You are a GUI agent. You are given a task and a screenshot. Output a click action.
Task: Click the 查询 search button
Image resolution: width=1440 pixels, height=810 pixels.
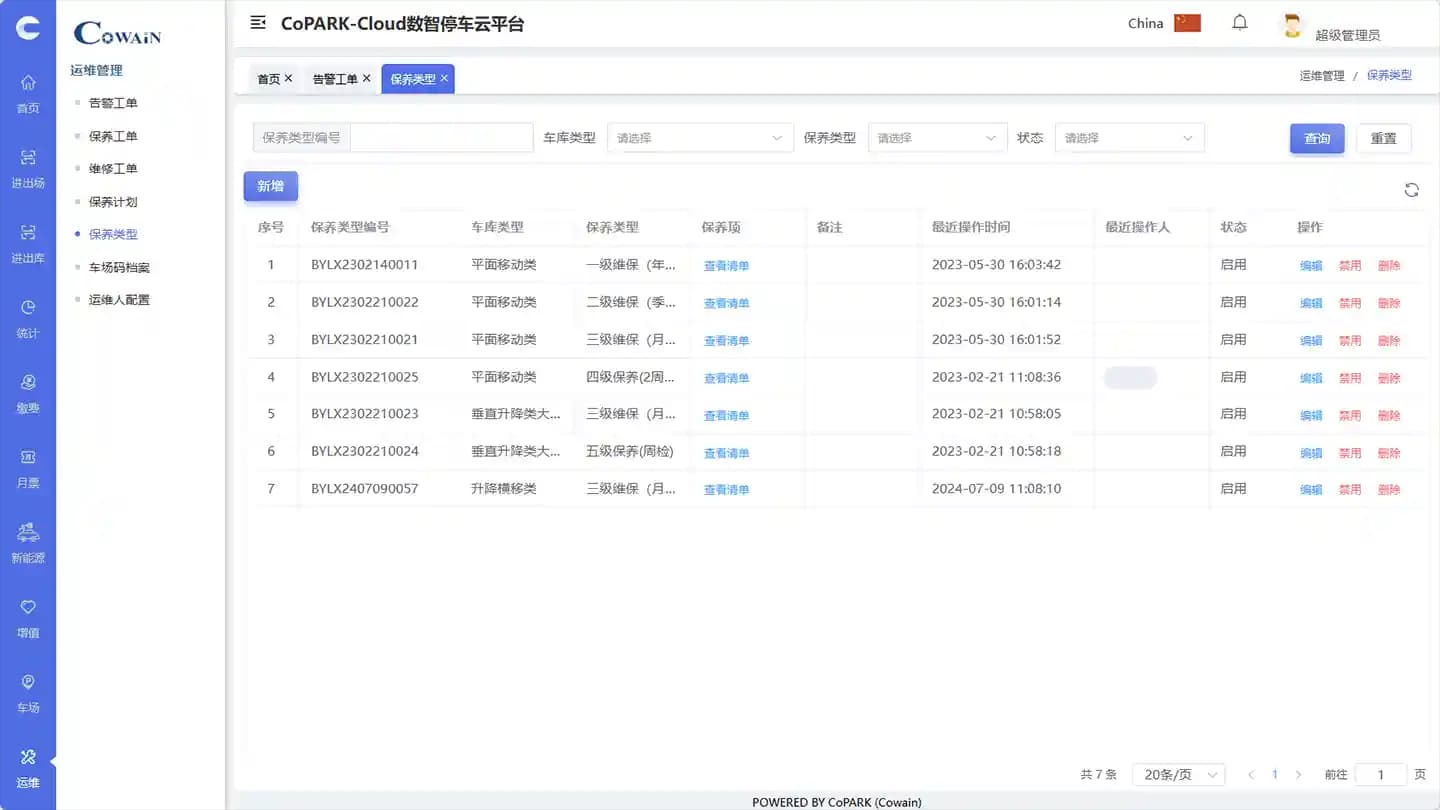coord(1317,138)
